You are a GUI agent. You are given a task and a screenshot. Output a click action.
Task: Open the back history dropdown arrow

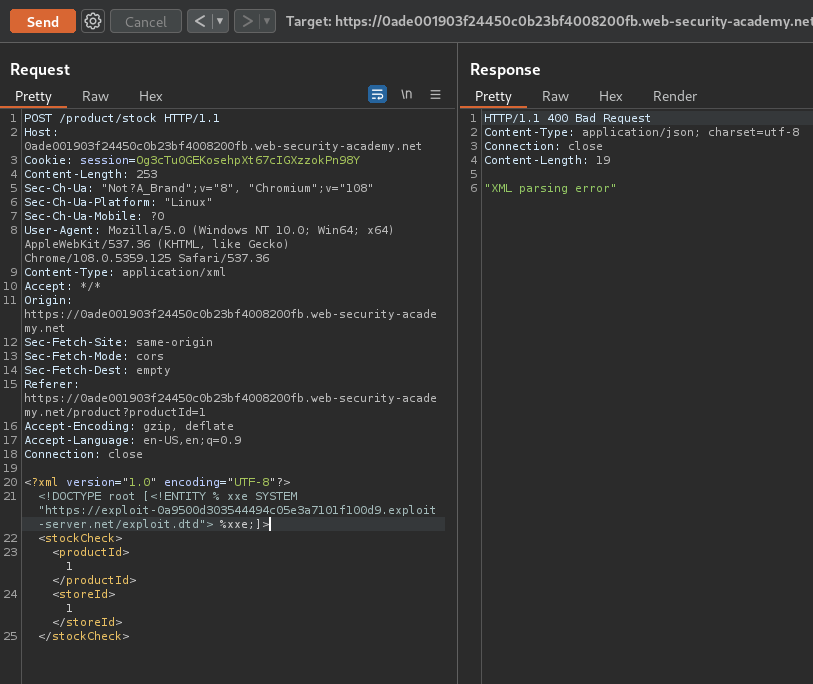tap(220, 21)
